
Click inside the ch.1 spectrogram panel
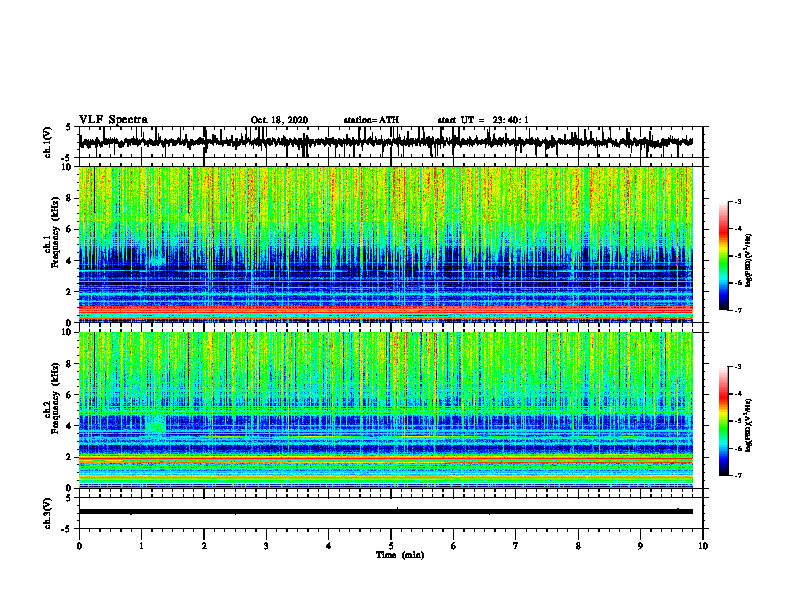[386, 244]
